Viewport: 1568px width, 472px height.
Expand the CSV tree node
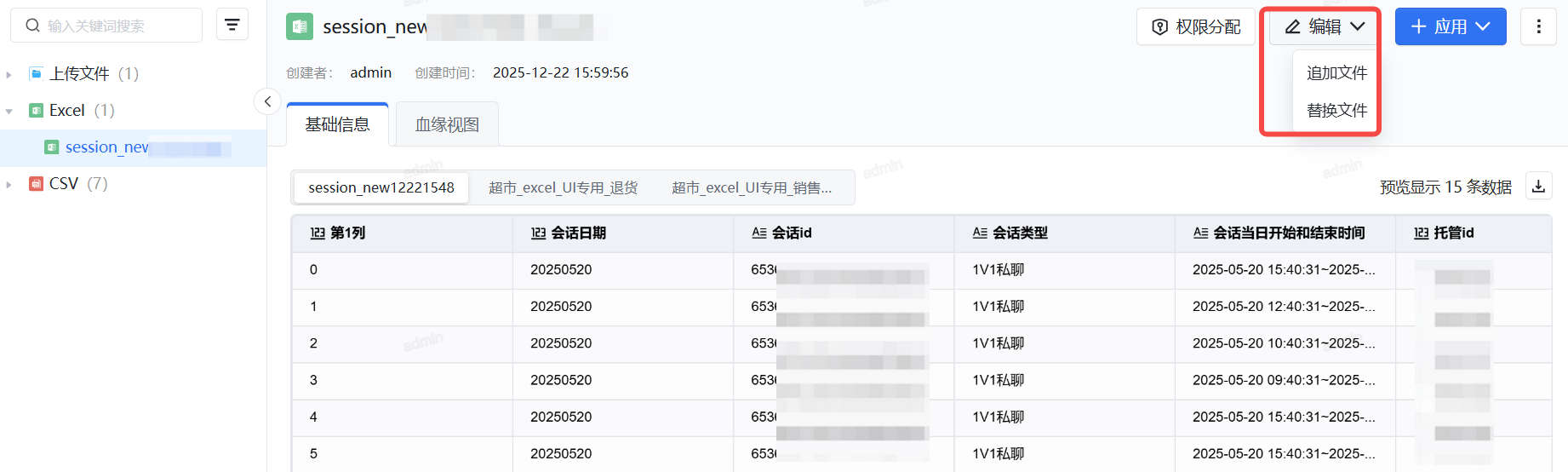point(9,184)
